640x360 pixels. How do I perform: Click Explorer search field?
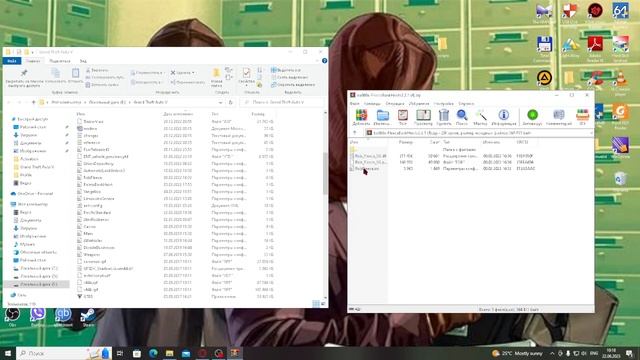(x=282, y=102)
